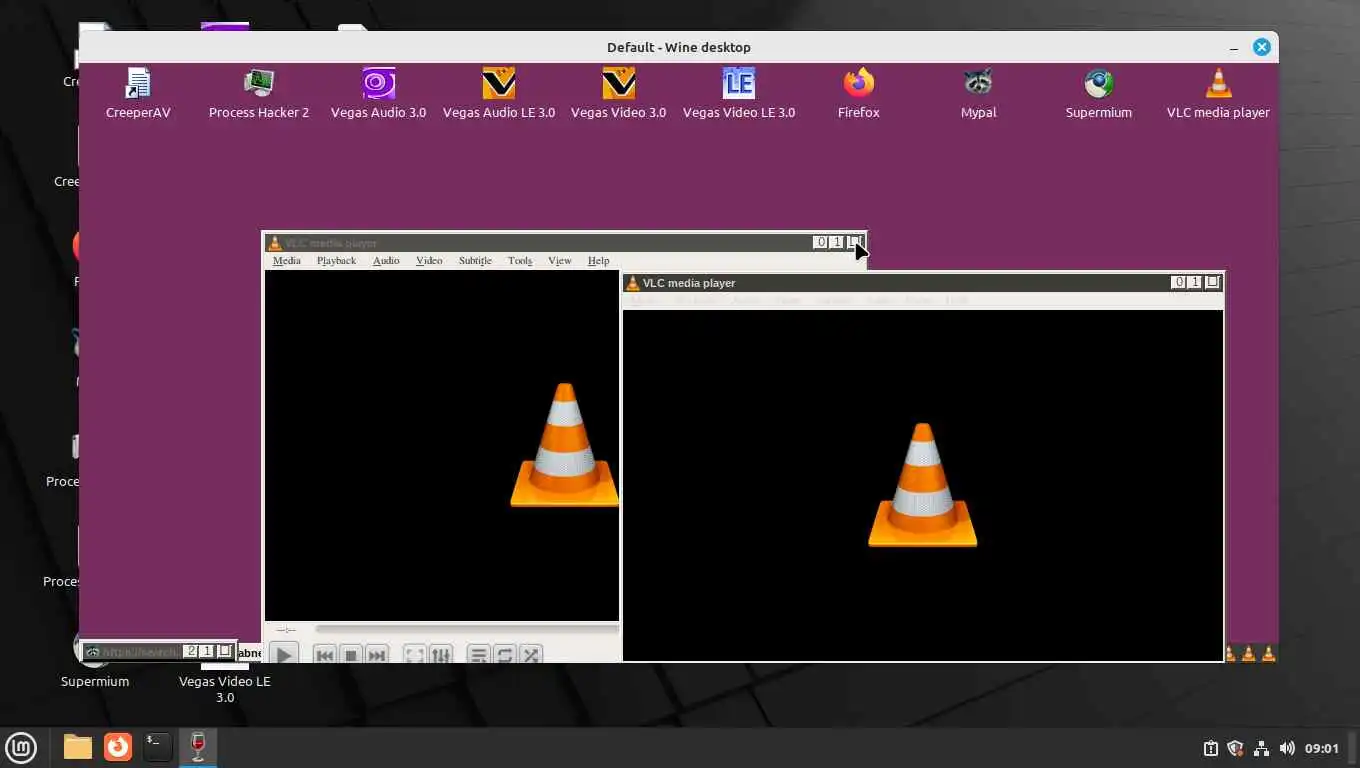Stop playback in the rear VLC window

[x=350, y=655]
